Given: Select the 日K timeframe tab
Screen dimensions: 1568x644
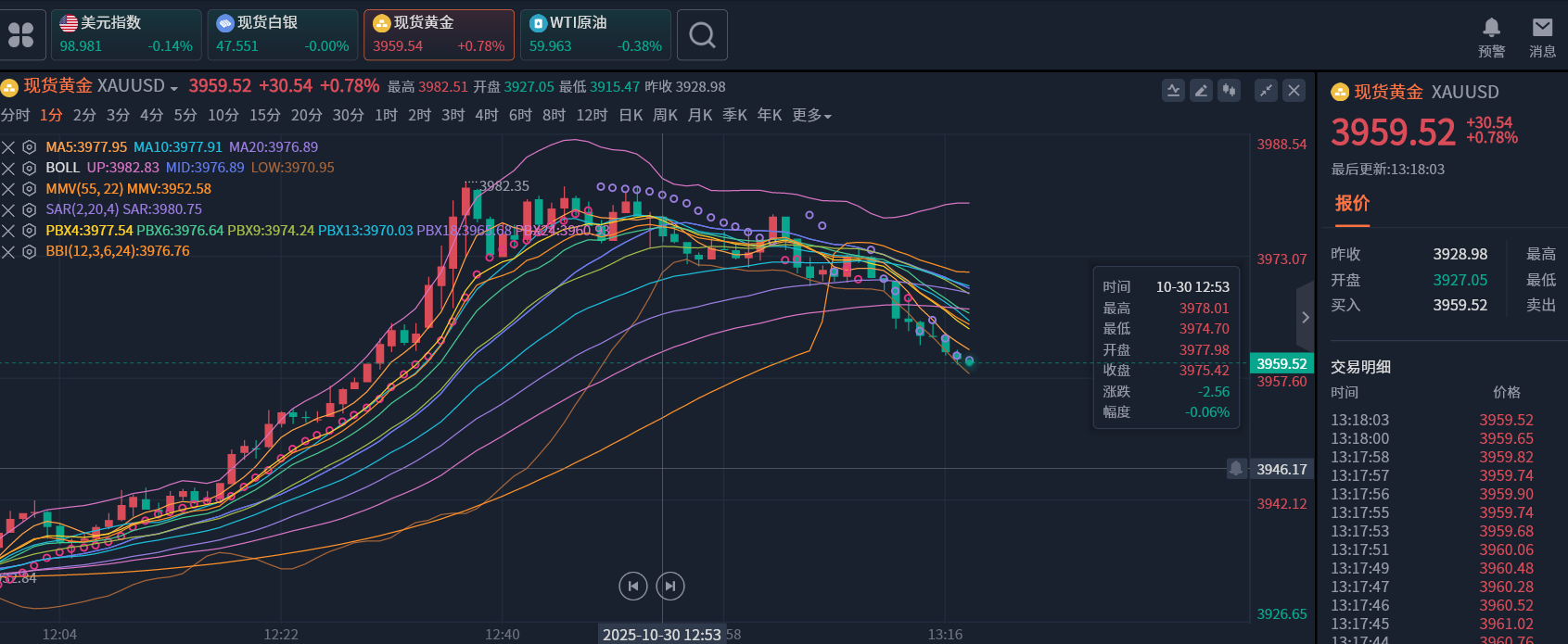Looking at the screenshot, I should pos(631,116).
